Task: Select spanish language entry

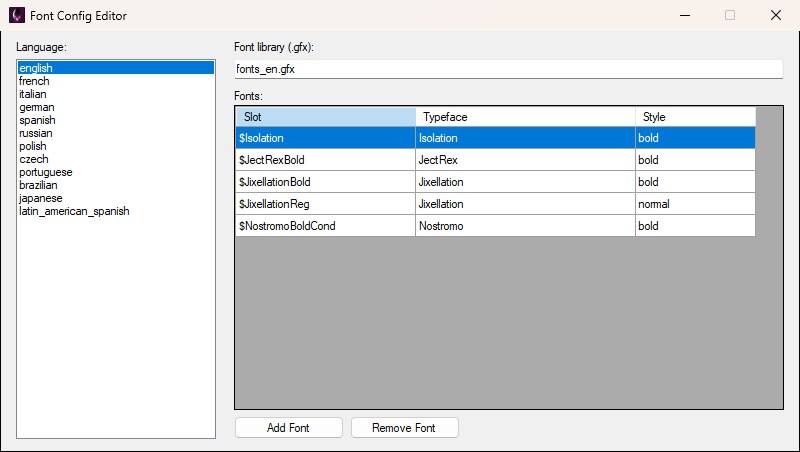Action: [116, 120]
